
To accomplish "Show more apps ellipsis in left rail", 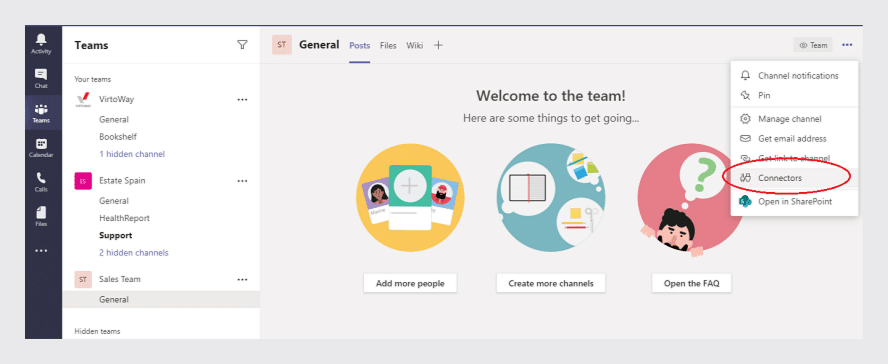I will tap(41, 250).
